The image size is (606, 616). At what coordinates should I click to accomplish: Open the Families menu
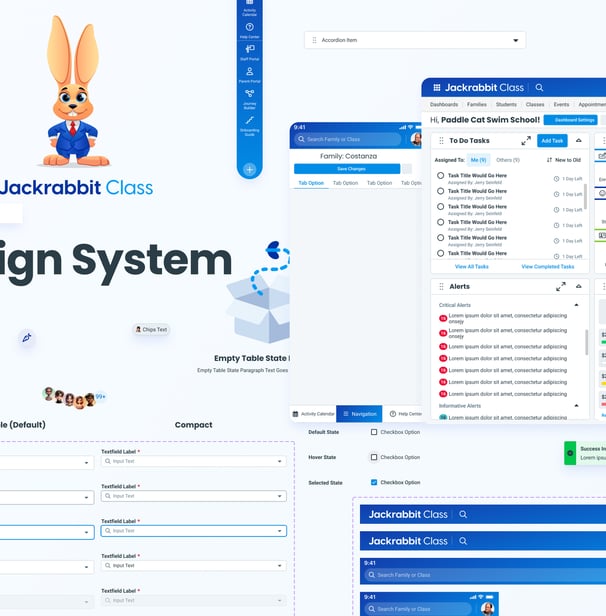click(477, 104)
